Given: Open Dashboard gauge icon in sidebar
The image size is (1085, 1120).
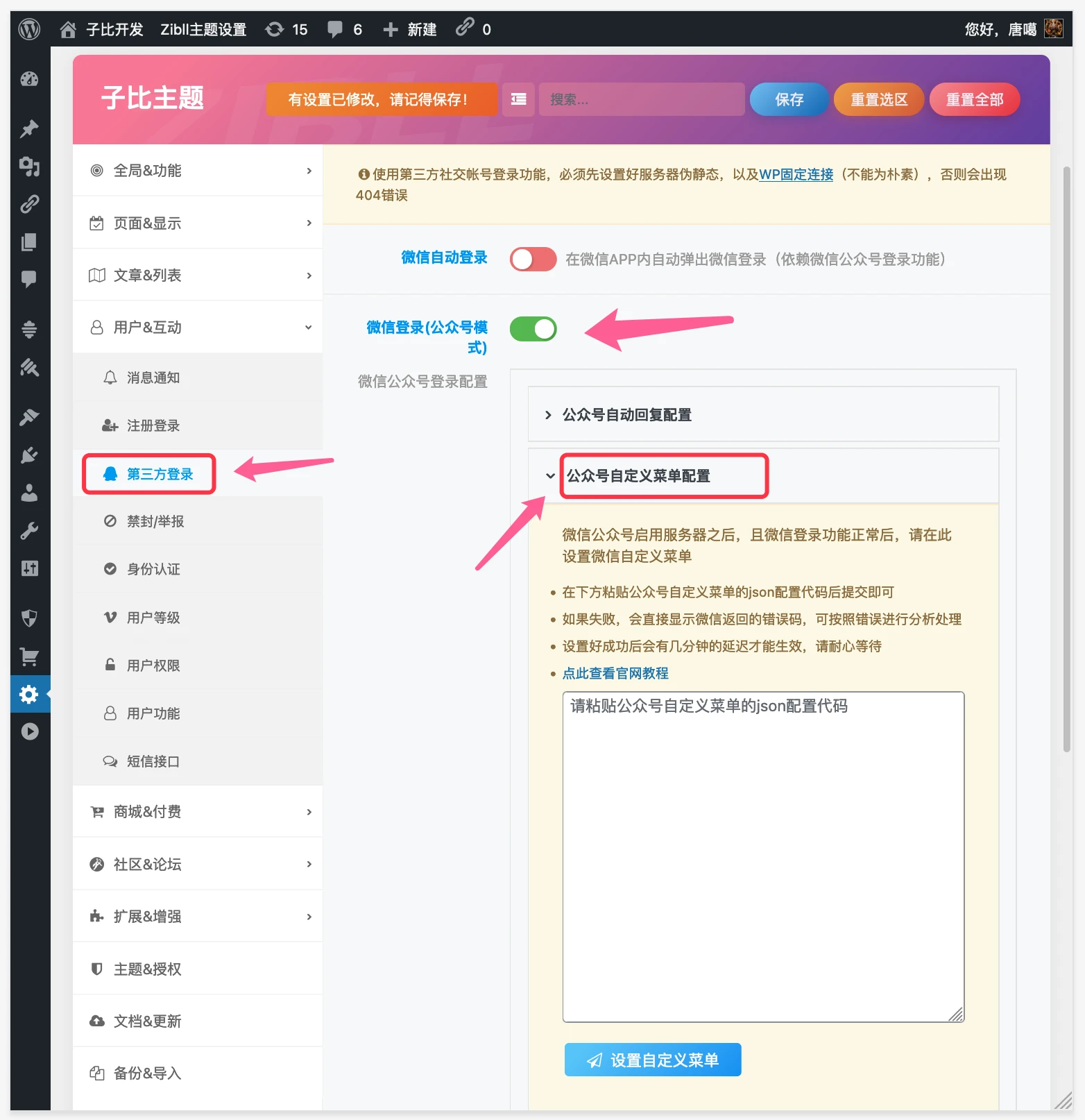Looking at the screenshot, I should pyautogui.click(x=29, y=79).
